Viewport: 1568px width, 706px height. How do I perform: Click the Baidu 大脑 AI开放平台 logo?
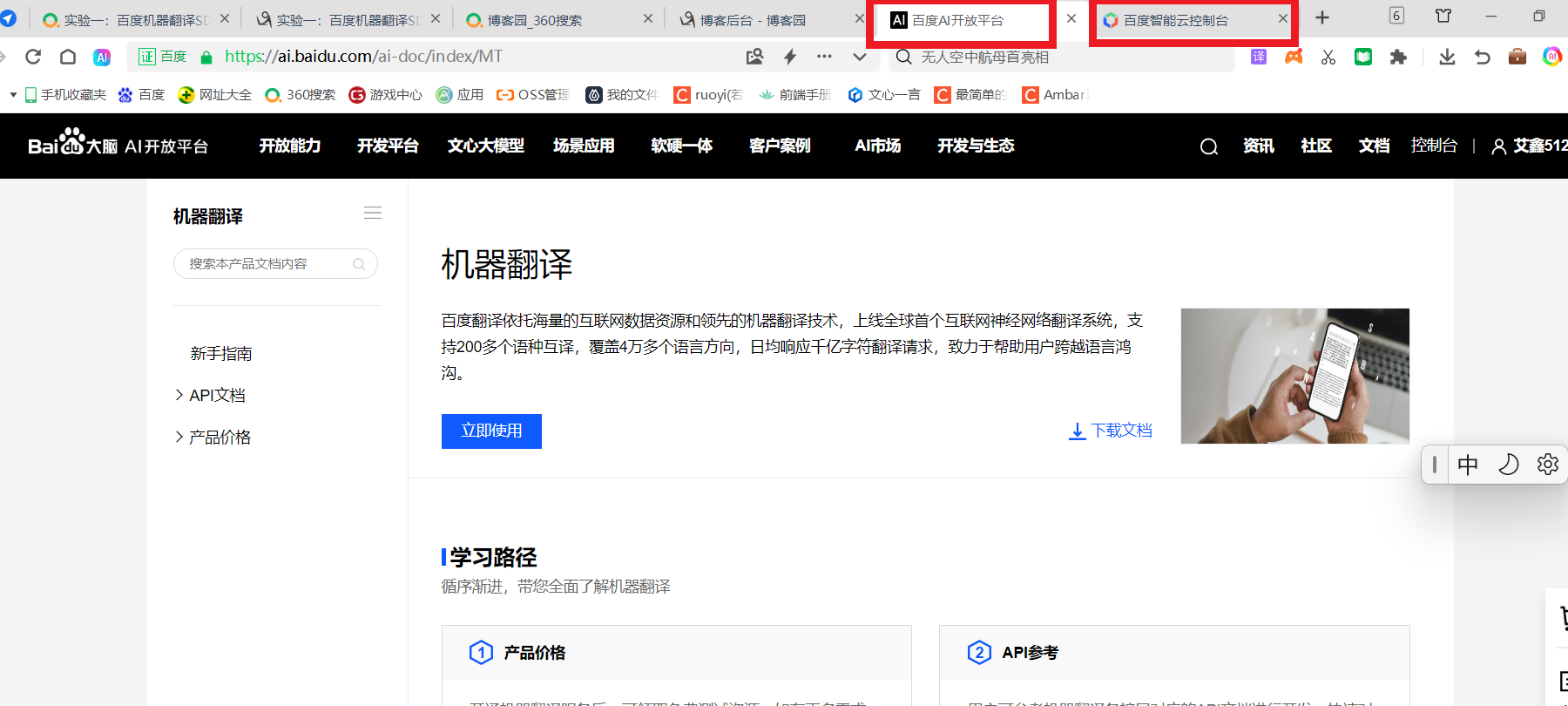(x=118, y=144)
